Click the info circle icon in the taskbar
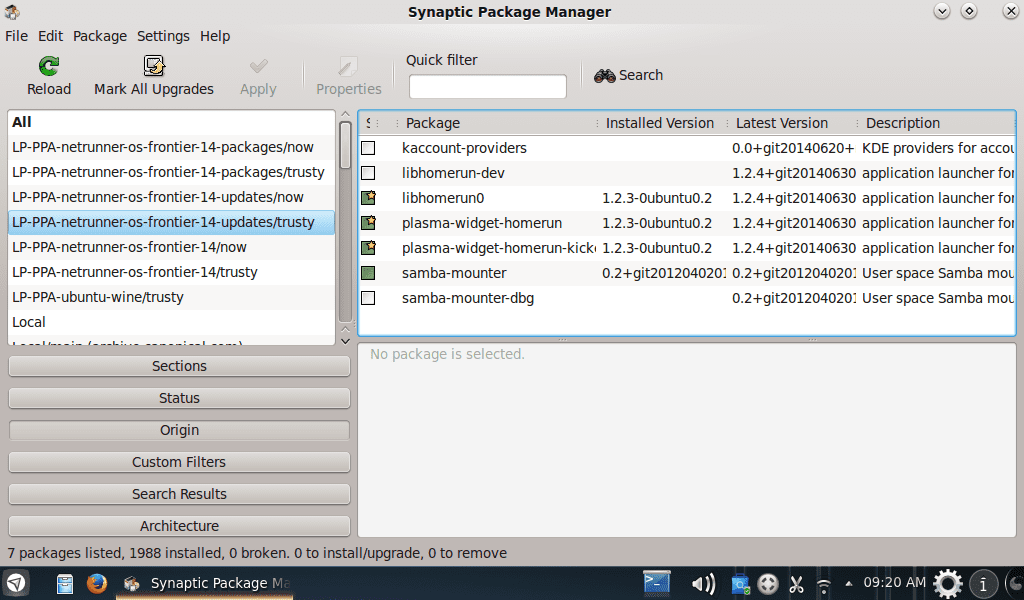 tap(983, 583)
